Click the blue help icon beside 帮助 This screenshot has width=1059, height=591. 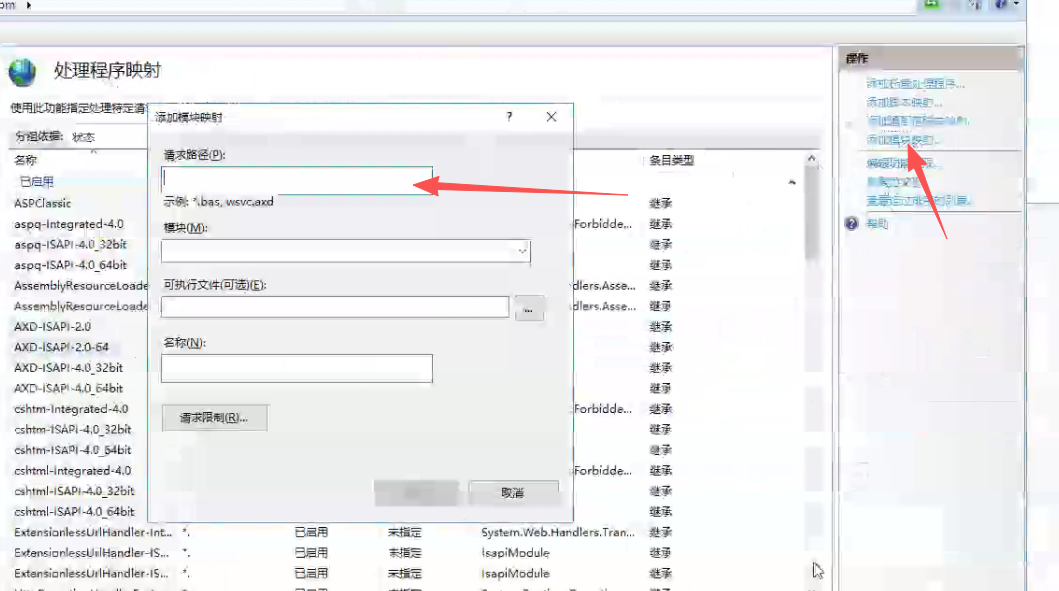[852, 224]
